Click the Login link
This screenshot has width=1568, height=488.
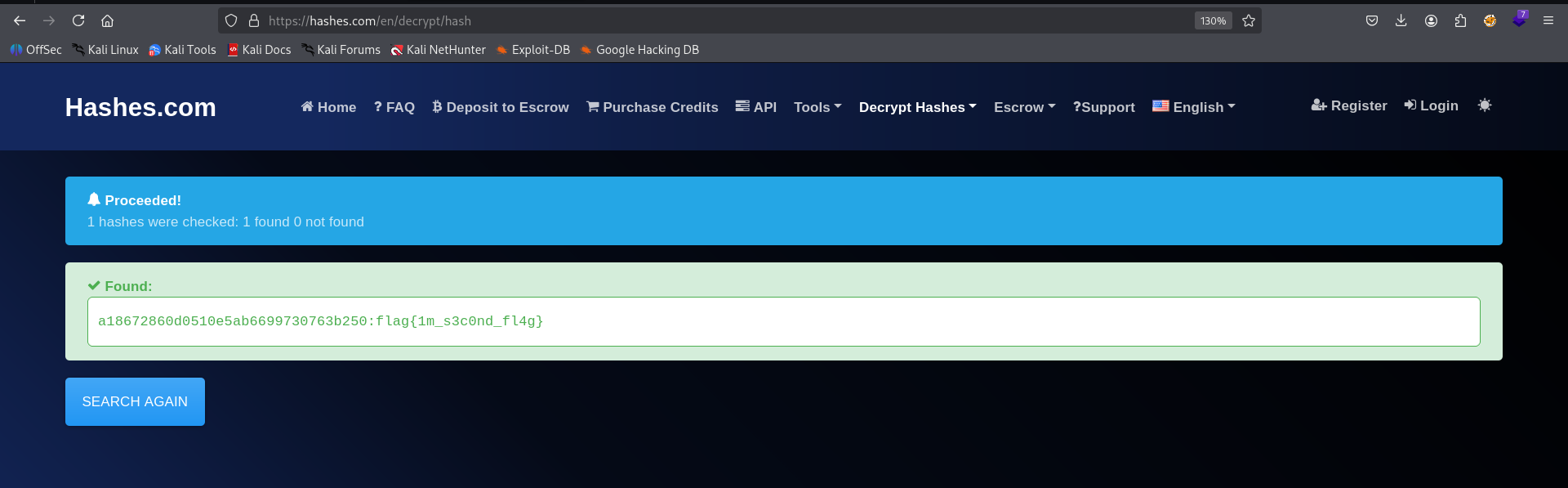coord(1431,105)
